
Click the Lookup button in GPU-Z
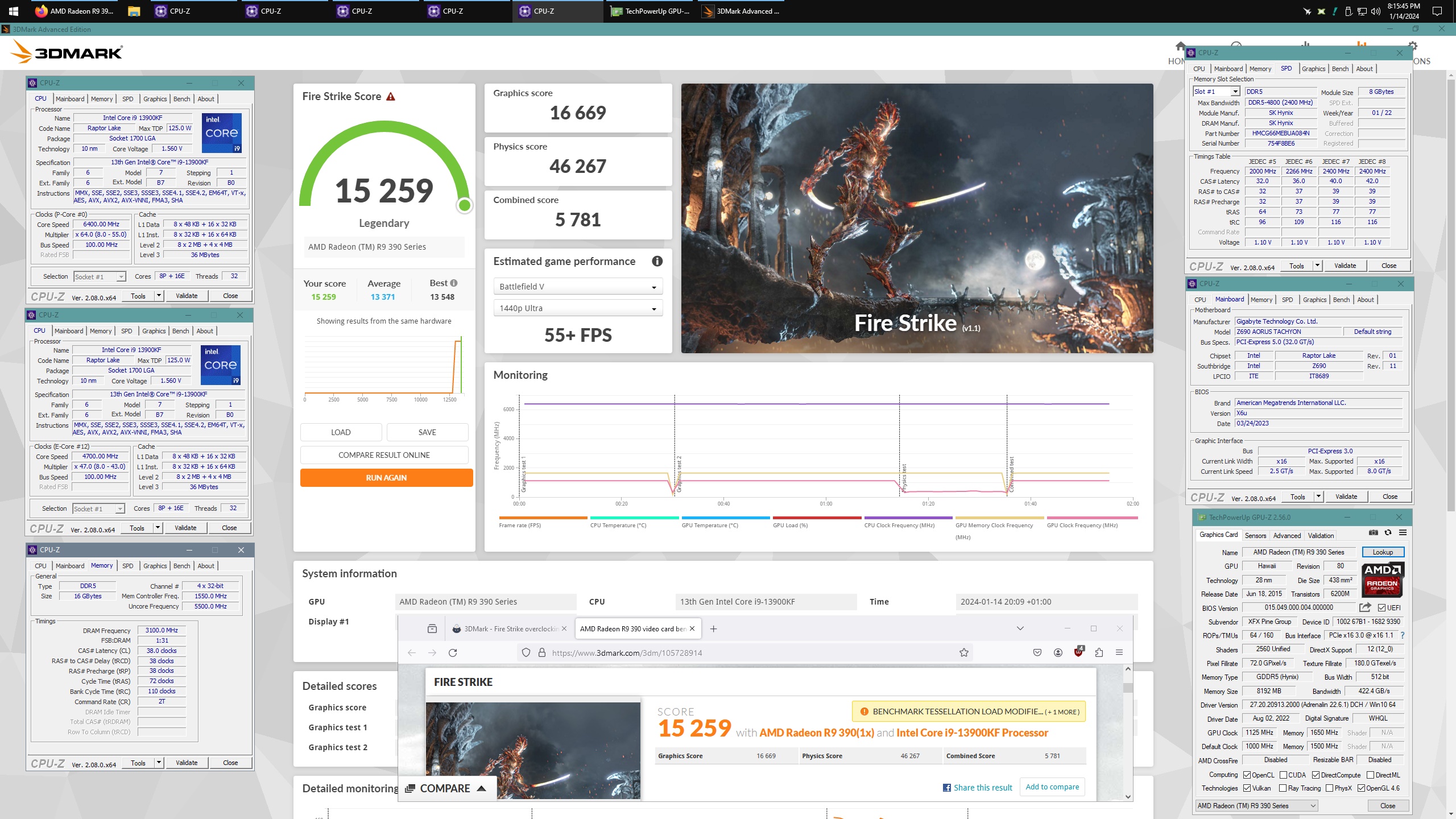point(1383,552)
